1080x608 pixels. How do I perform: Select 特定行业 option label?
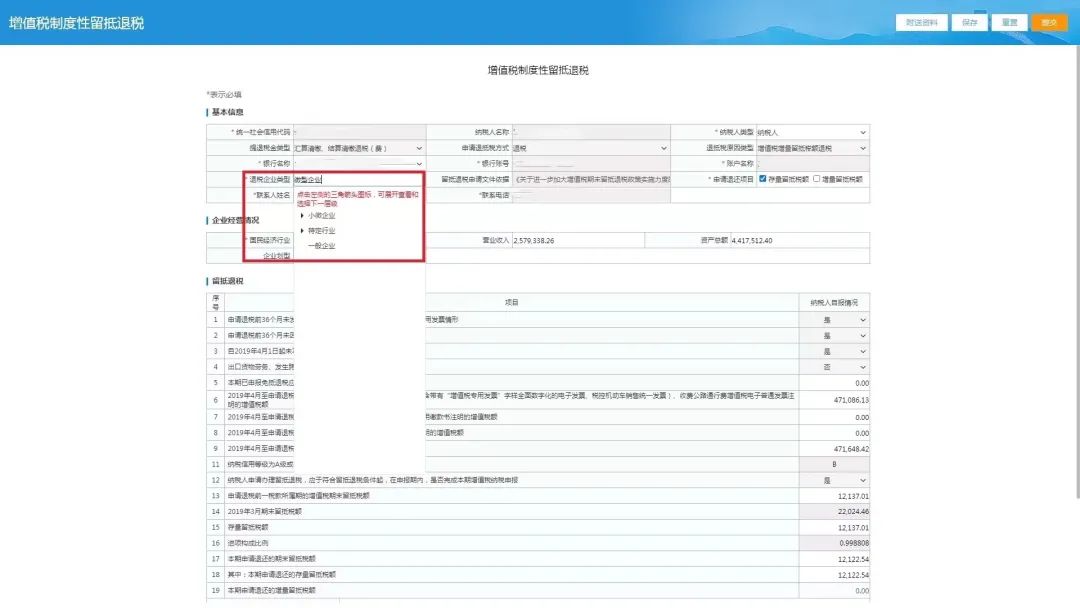[x=321, y=231]
